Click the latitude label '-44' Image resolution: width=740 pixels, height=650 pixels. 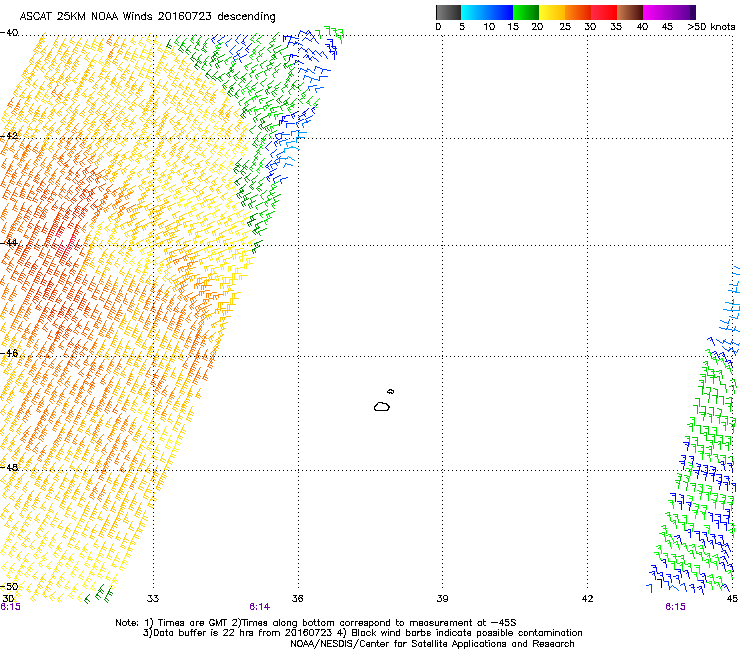9,243
